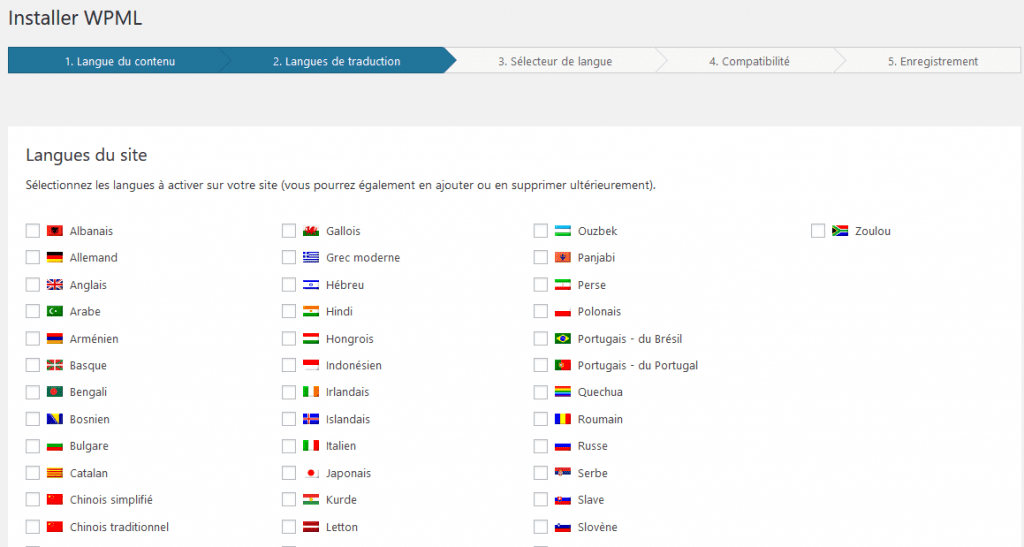Check the Polonais language checkbox
The image size is (1024, 547).
[541, 311]
